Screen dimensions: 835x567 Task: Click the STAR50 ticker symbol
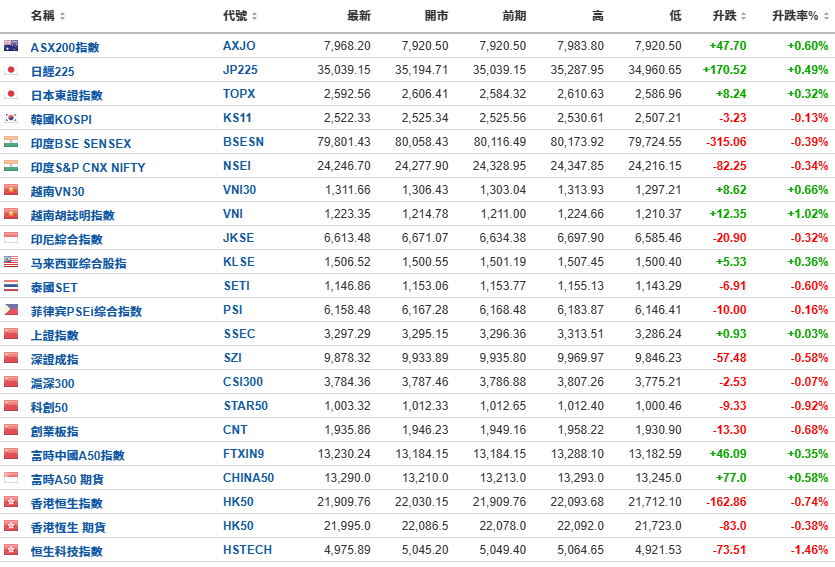tap(245, 406)
